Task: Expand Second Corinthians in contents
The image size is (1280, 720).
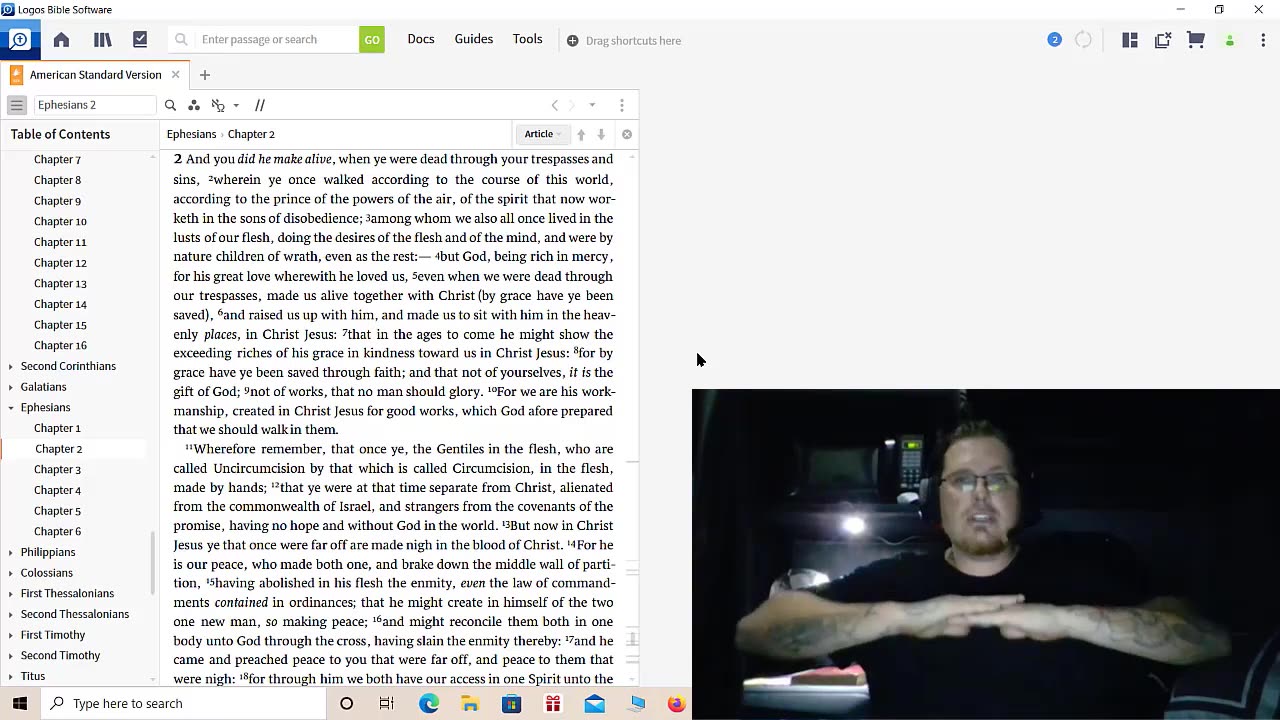Action: click(11, 366)
